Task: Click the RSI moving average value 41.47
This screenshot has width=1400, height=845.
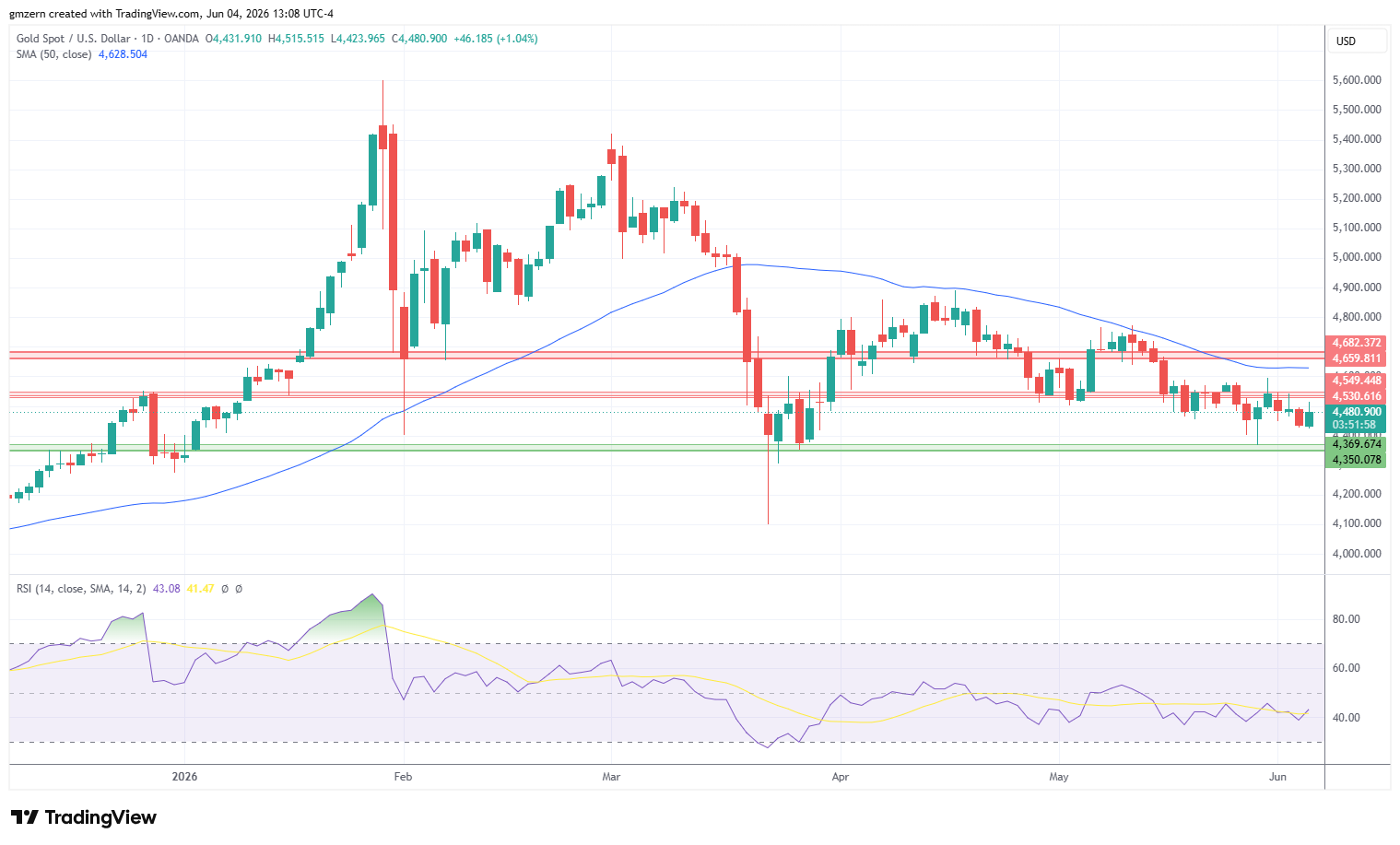Action: click(200, 589)
